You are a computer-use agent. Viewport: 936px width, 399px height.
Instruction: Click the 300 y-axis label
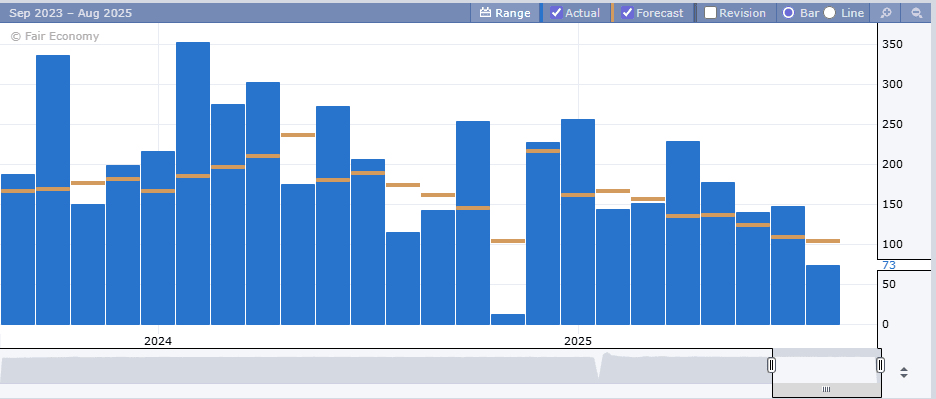coord(892,84)
